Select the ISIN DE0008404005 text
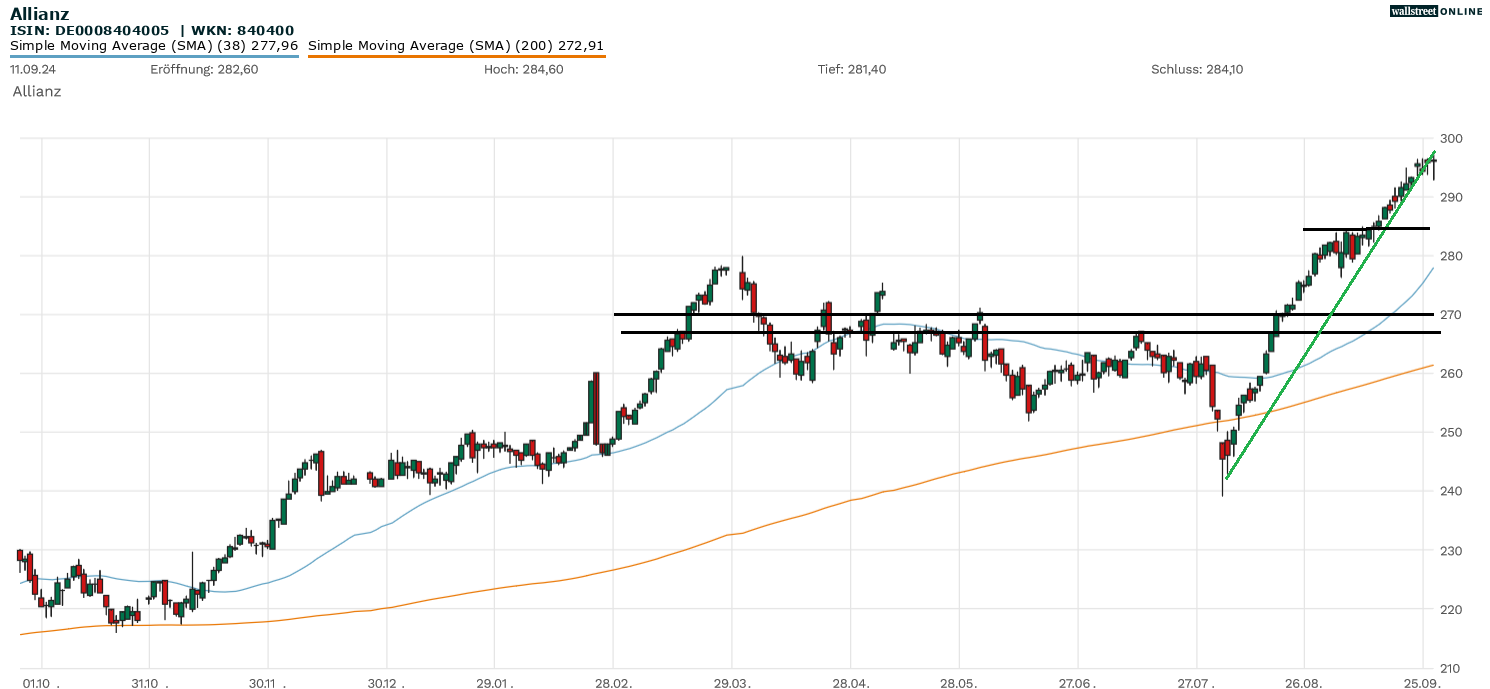Viewport: 1490px width, 689px height. pyautogui.click(x=90, y=31)
